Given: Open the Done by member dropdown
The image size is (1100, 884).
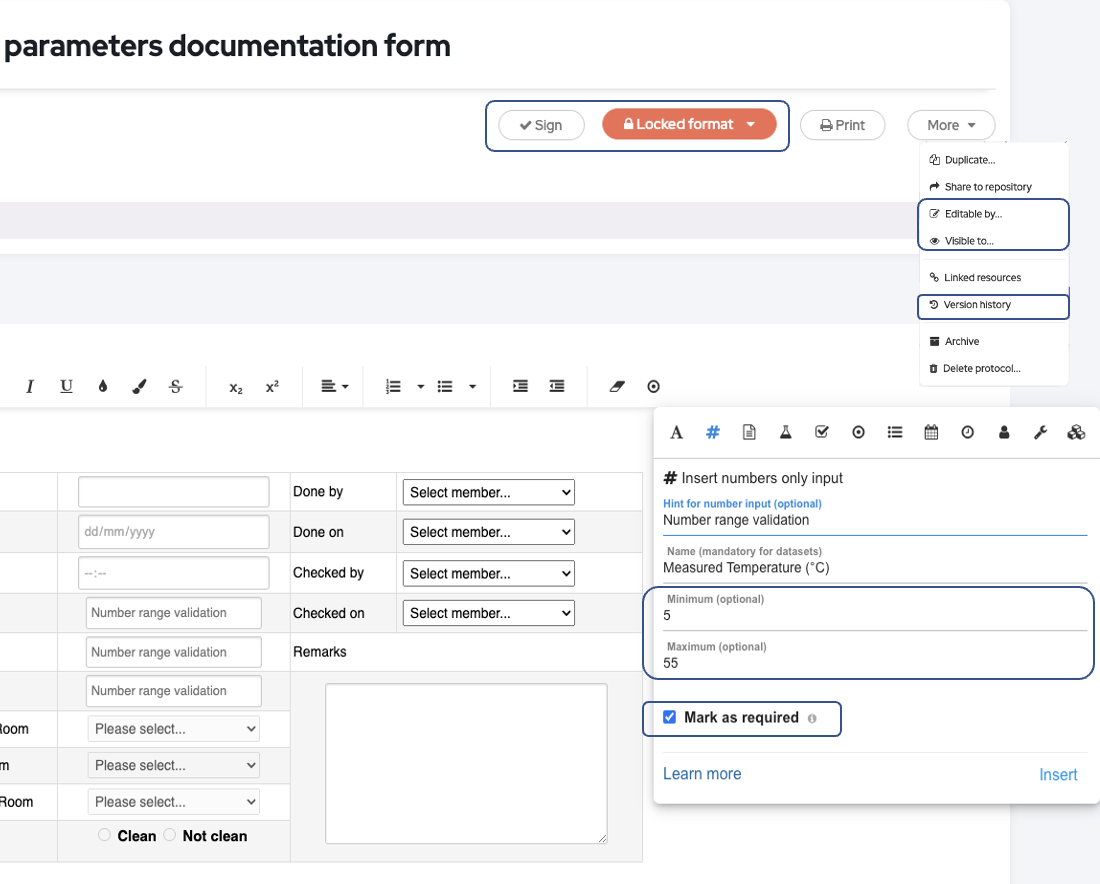Looking at the screenshot, I should click(489, 492).
